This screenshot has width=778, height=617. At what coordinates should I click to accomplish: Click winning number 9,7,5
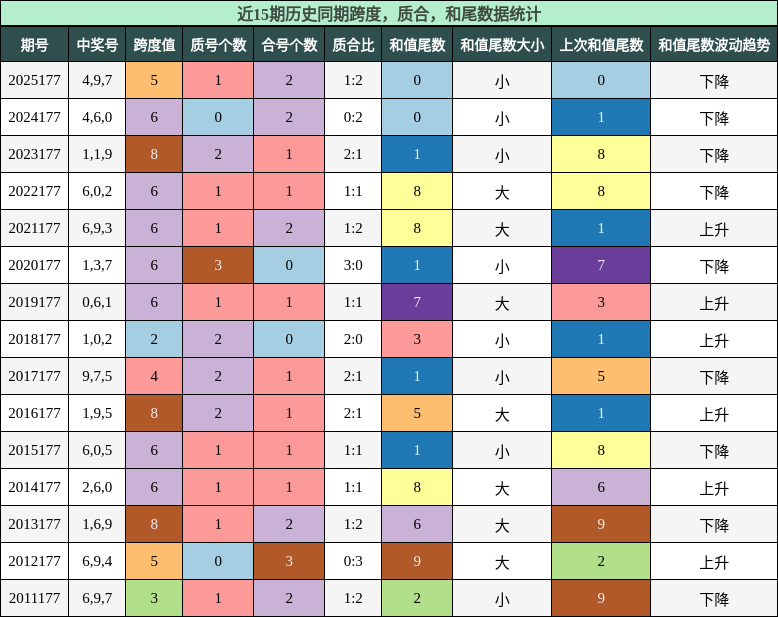tap(97, 376)
